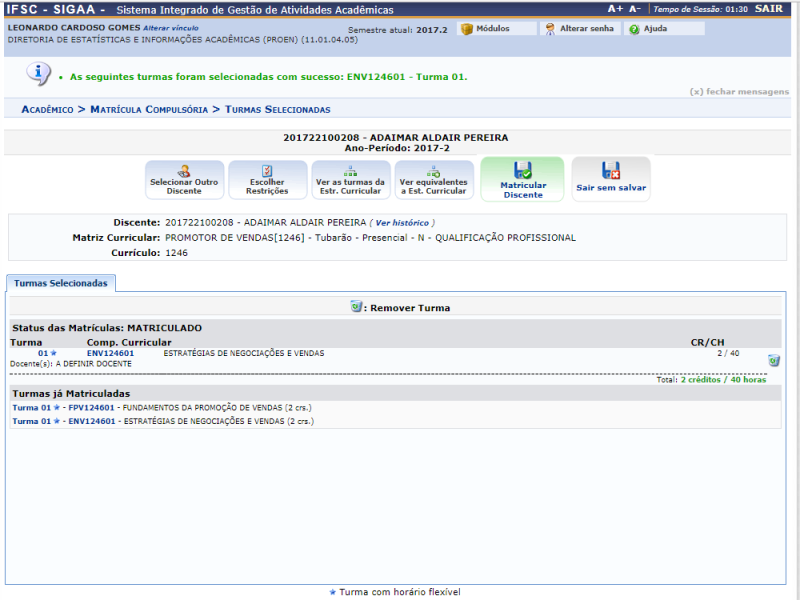The image size is (800, 600).
Task: Open the Ver histórico link
Action: pos(402,222)
